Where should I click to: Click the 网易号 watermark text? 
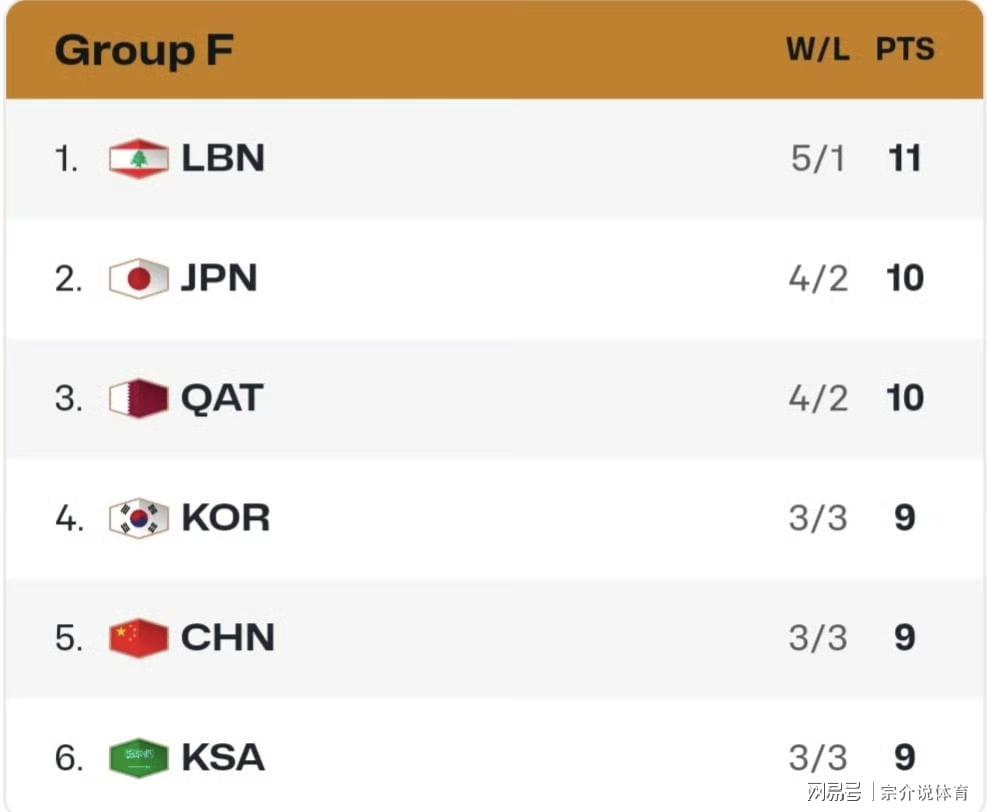[x=834, y=791]
